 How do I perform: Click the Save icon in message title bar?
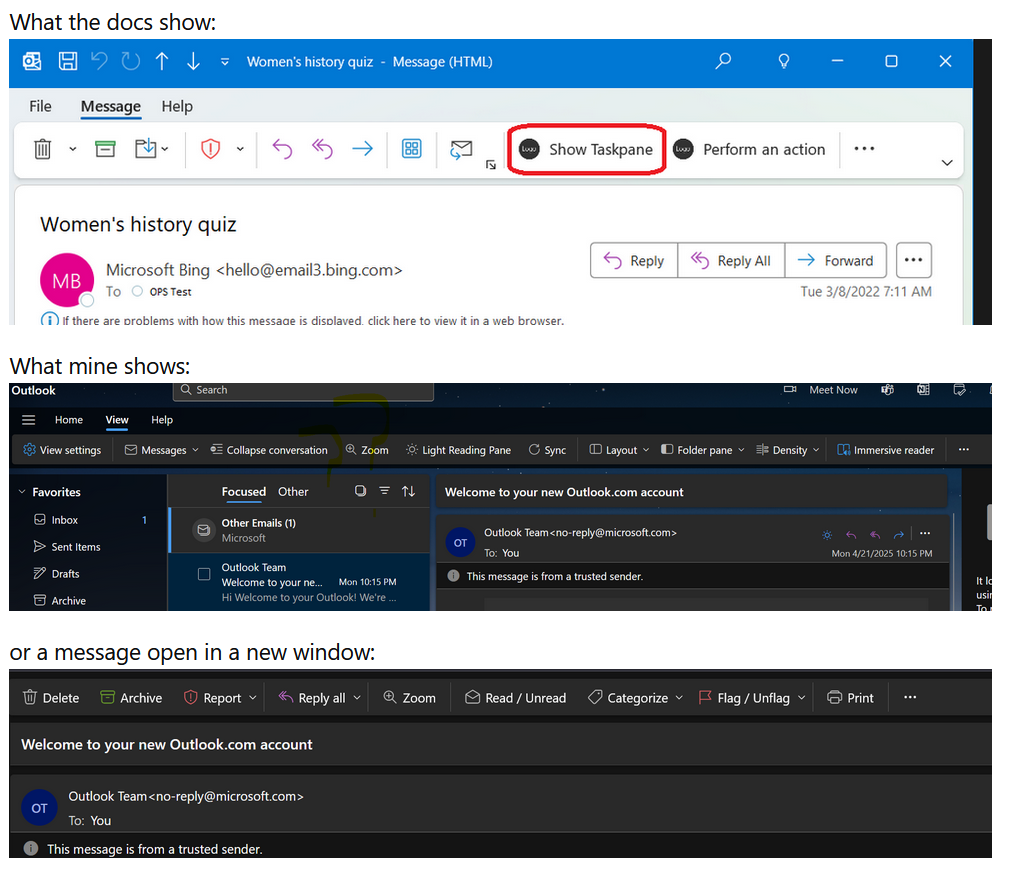(x=68, y=61)
